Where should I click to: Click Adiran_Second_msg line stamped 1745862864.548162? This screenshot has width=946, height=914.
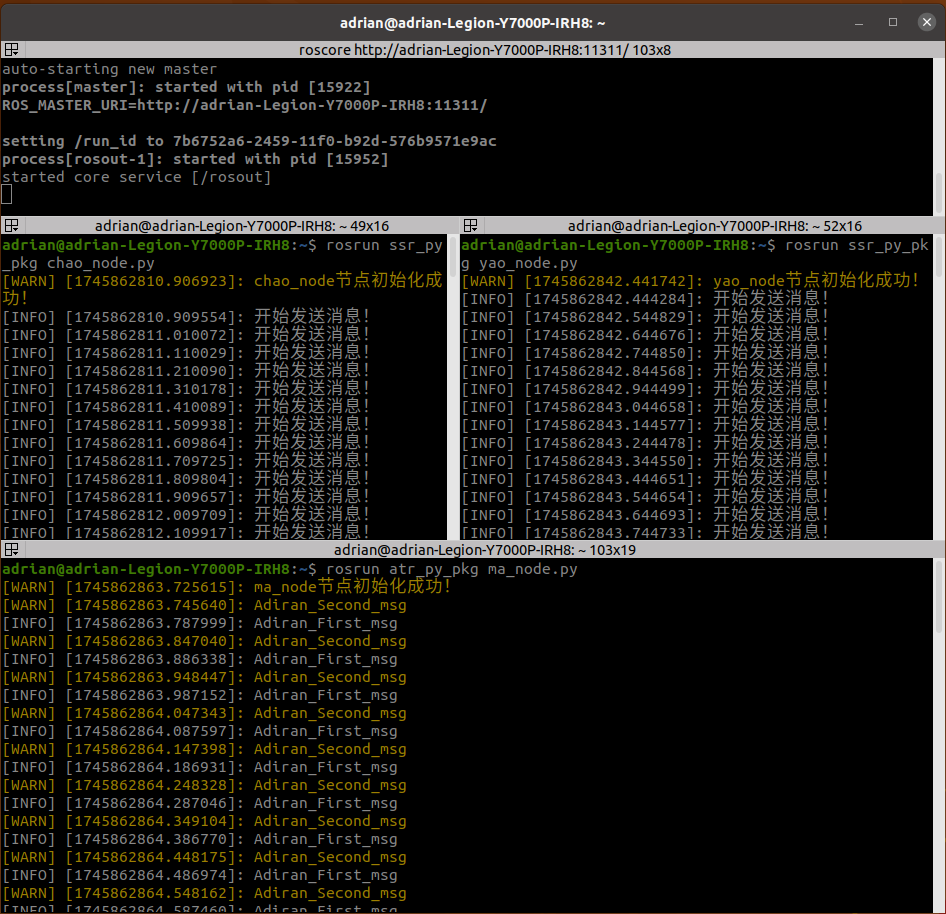point(205,893)
